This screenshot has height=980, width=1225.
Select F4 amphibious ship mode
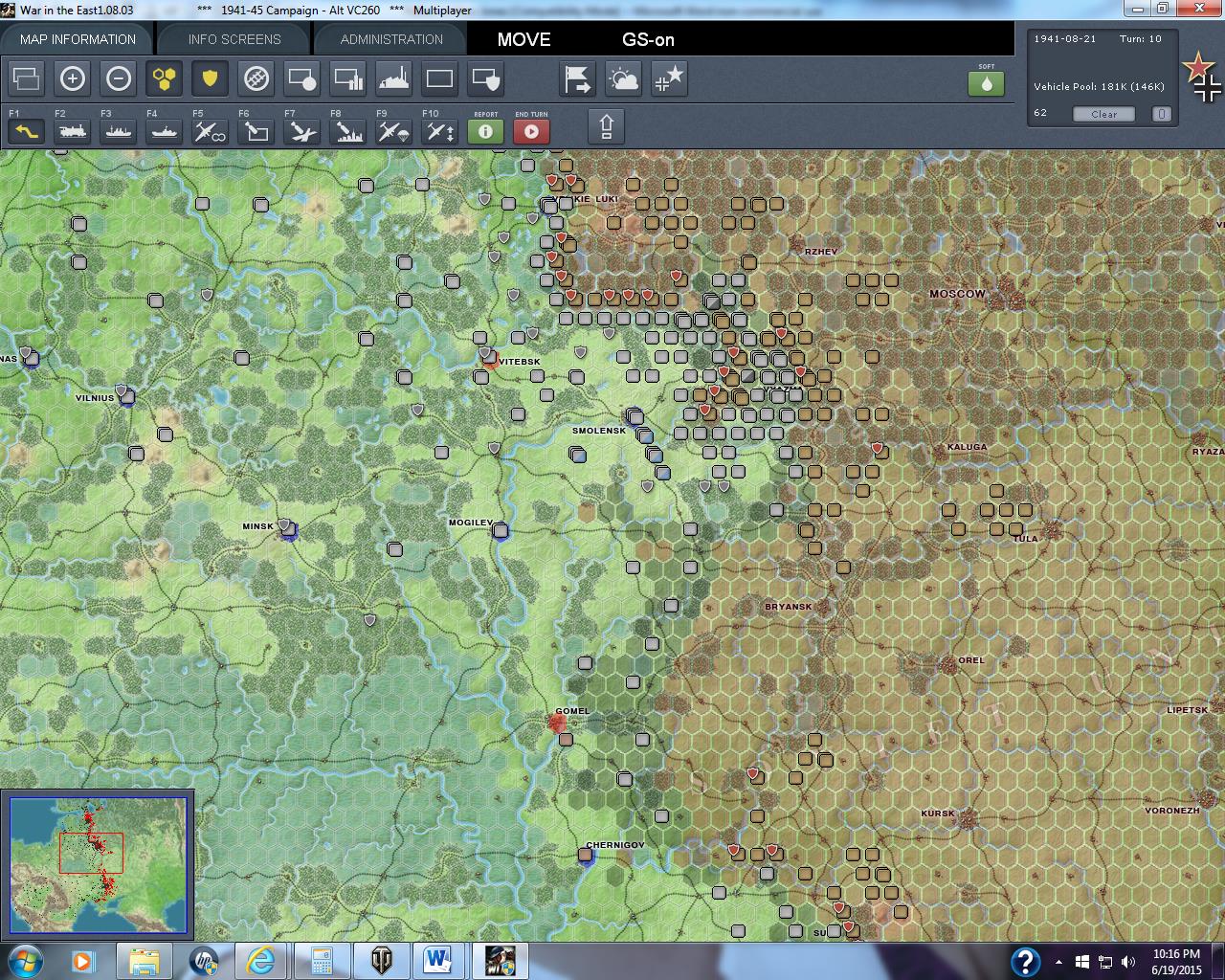coord(164,130)
